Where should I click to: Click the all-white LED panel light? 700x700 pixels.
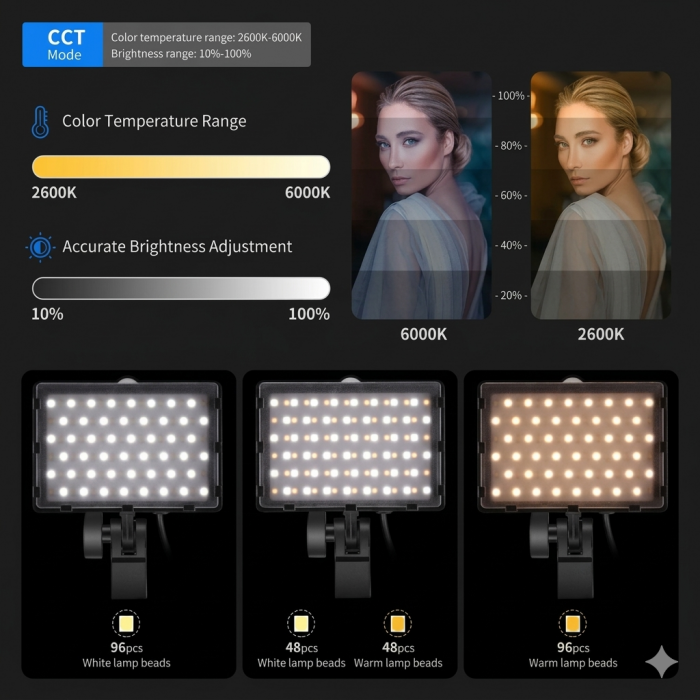(126, 445)
